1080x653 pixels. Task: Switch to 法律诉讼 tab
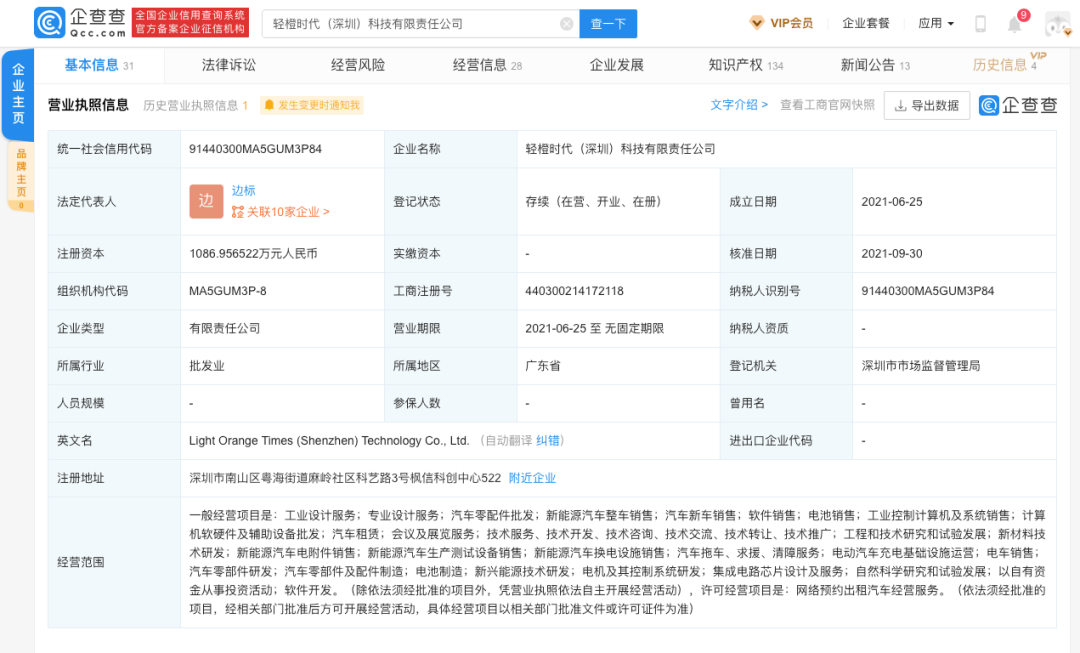click(229, 65)
